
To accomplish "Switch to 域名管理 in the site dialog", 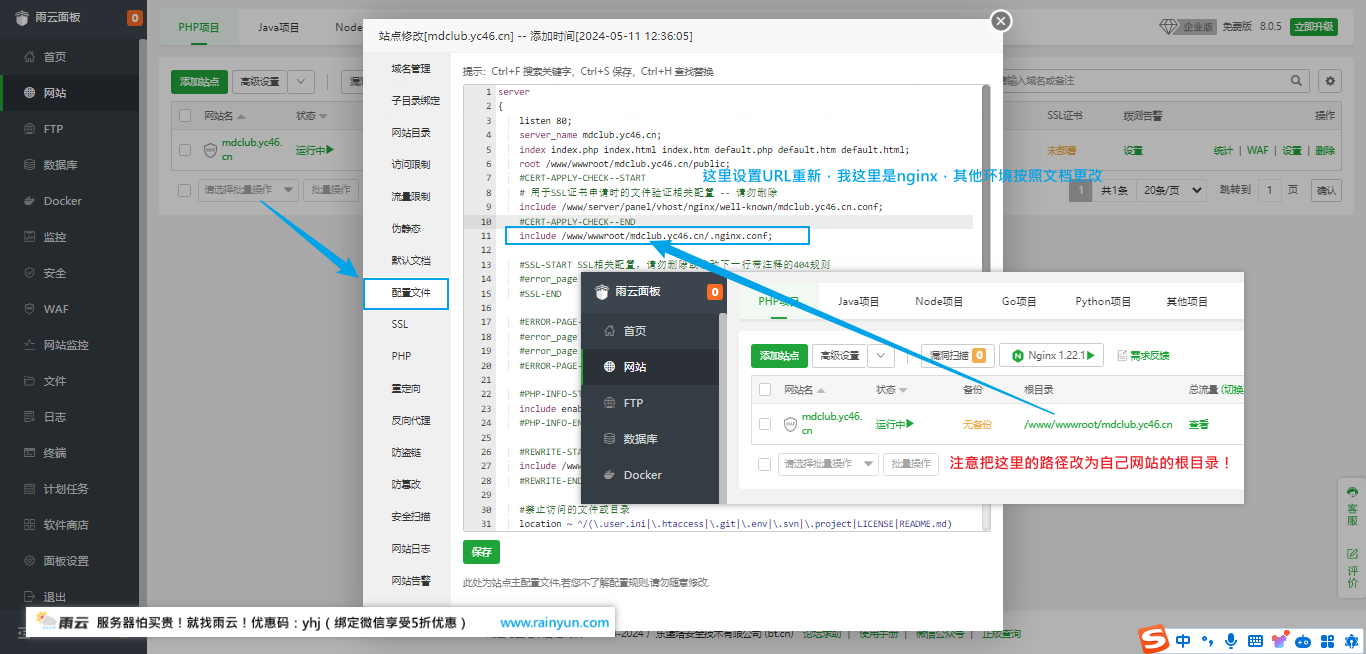I will point(411,69).
